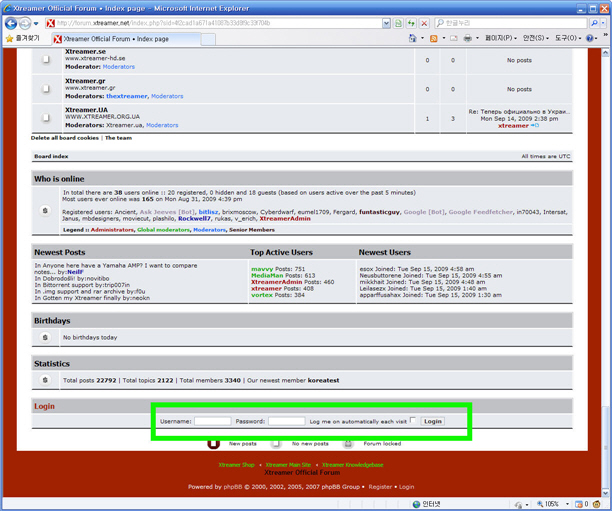Open The team link

(118, 138)
